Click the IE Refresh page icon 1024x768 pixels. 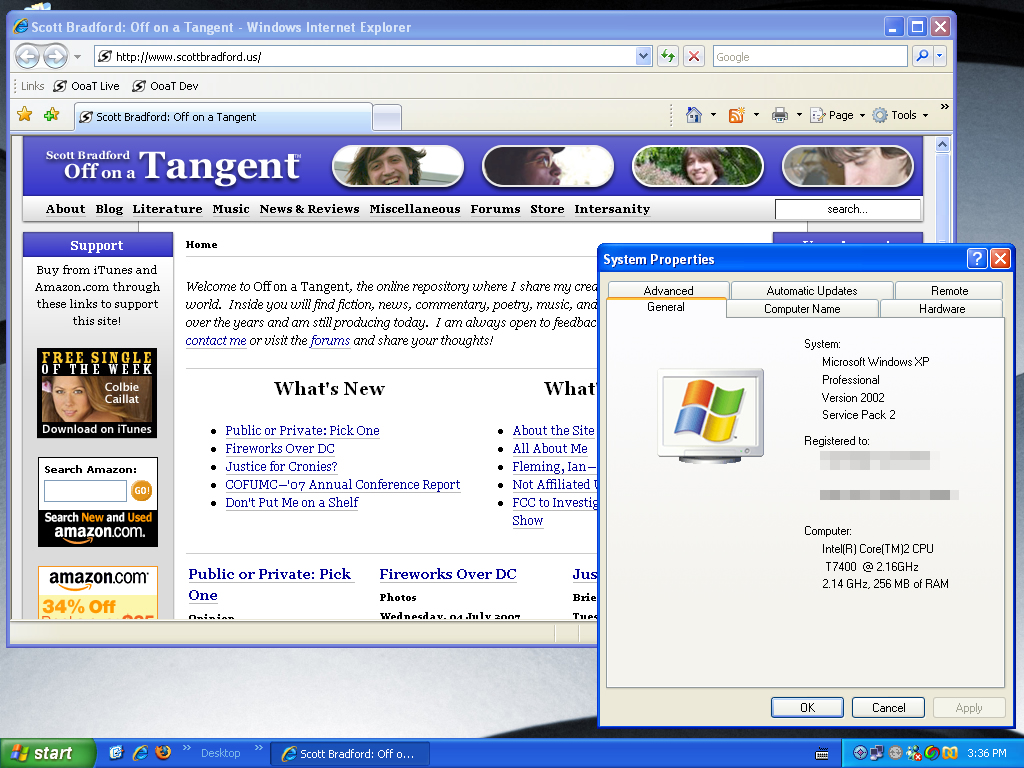click(668, 56)
